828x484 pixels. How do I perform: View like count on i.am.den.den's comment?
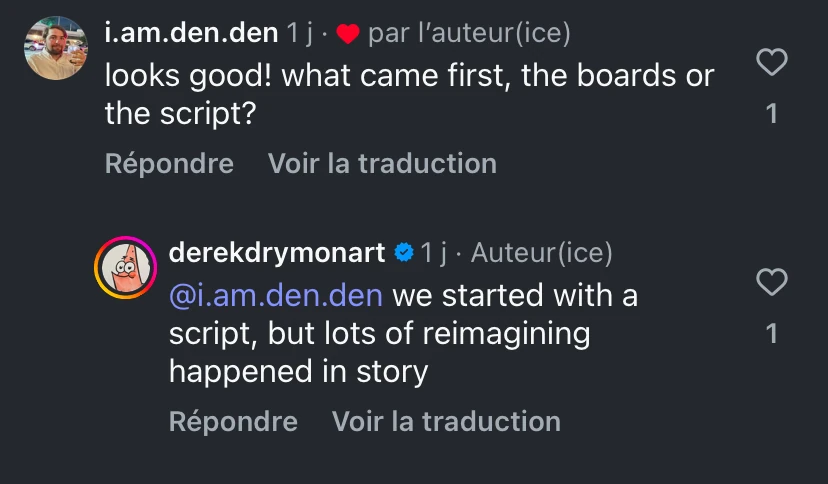pos(771,114)
